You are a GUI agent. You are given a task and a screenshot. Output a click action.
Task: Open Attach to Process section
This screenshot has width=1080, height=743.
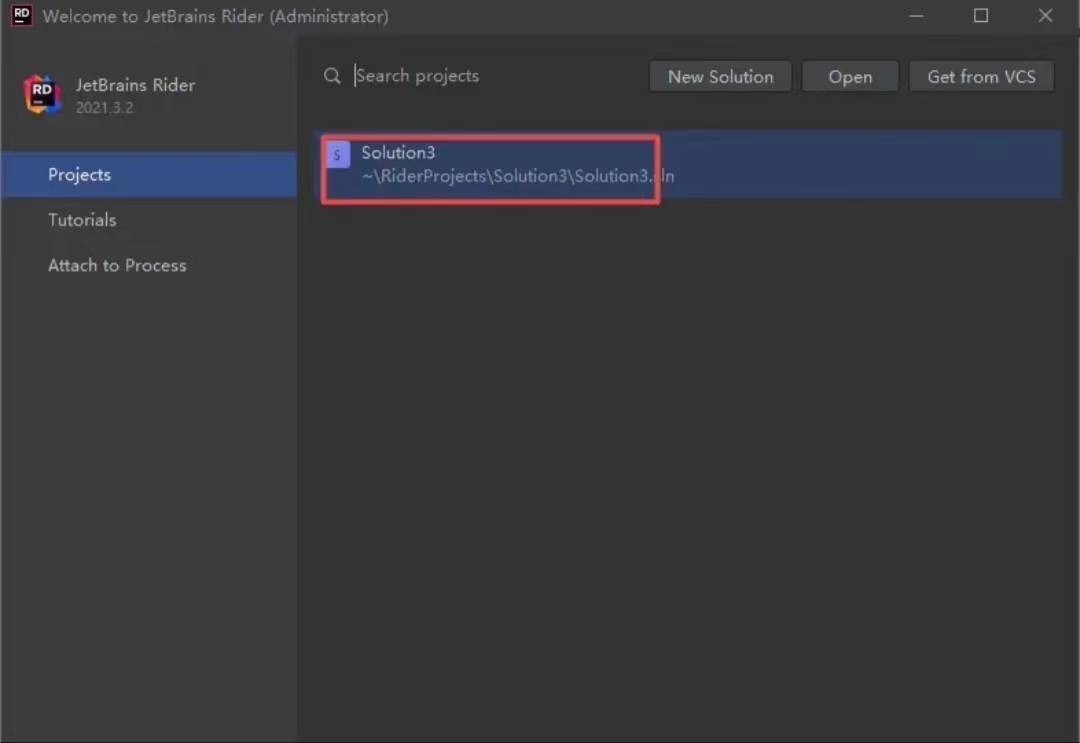coord(149,266)
